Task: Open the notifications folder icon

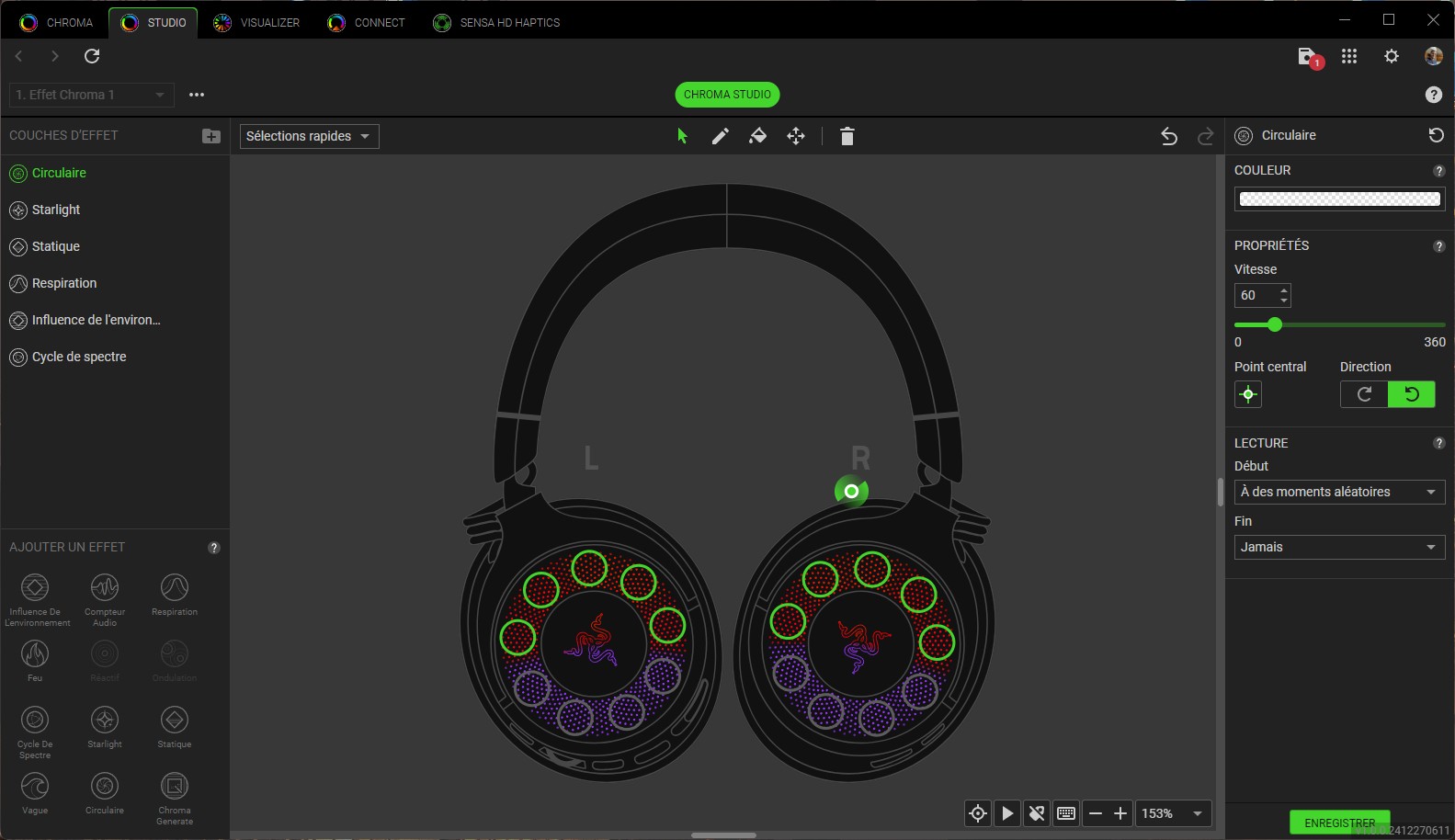Action: tap(1309, 57)
